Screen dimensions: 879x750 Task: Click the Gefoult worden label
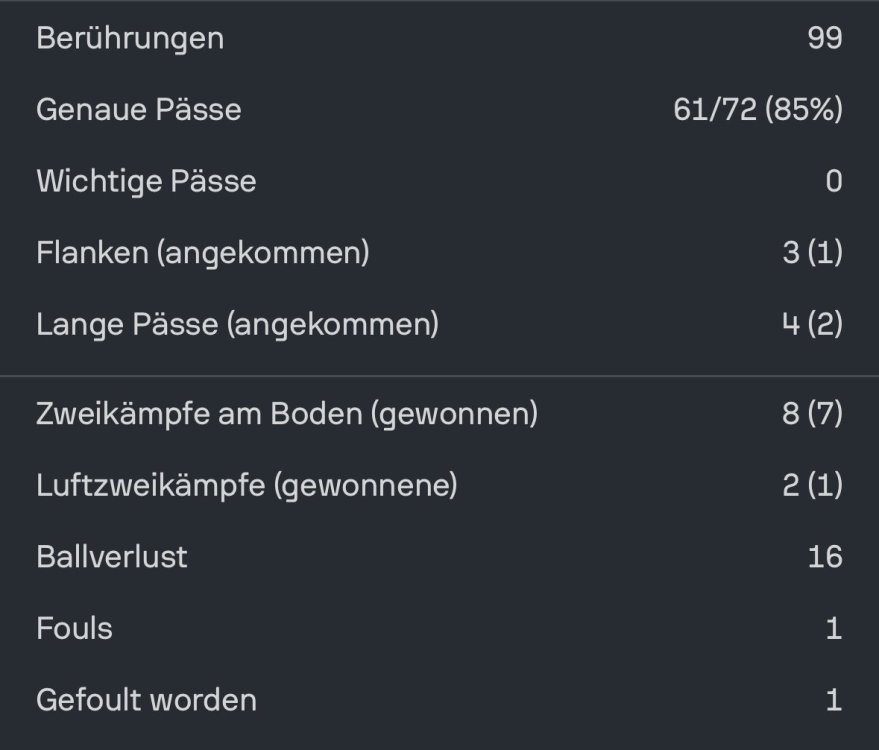coord(146,699)
